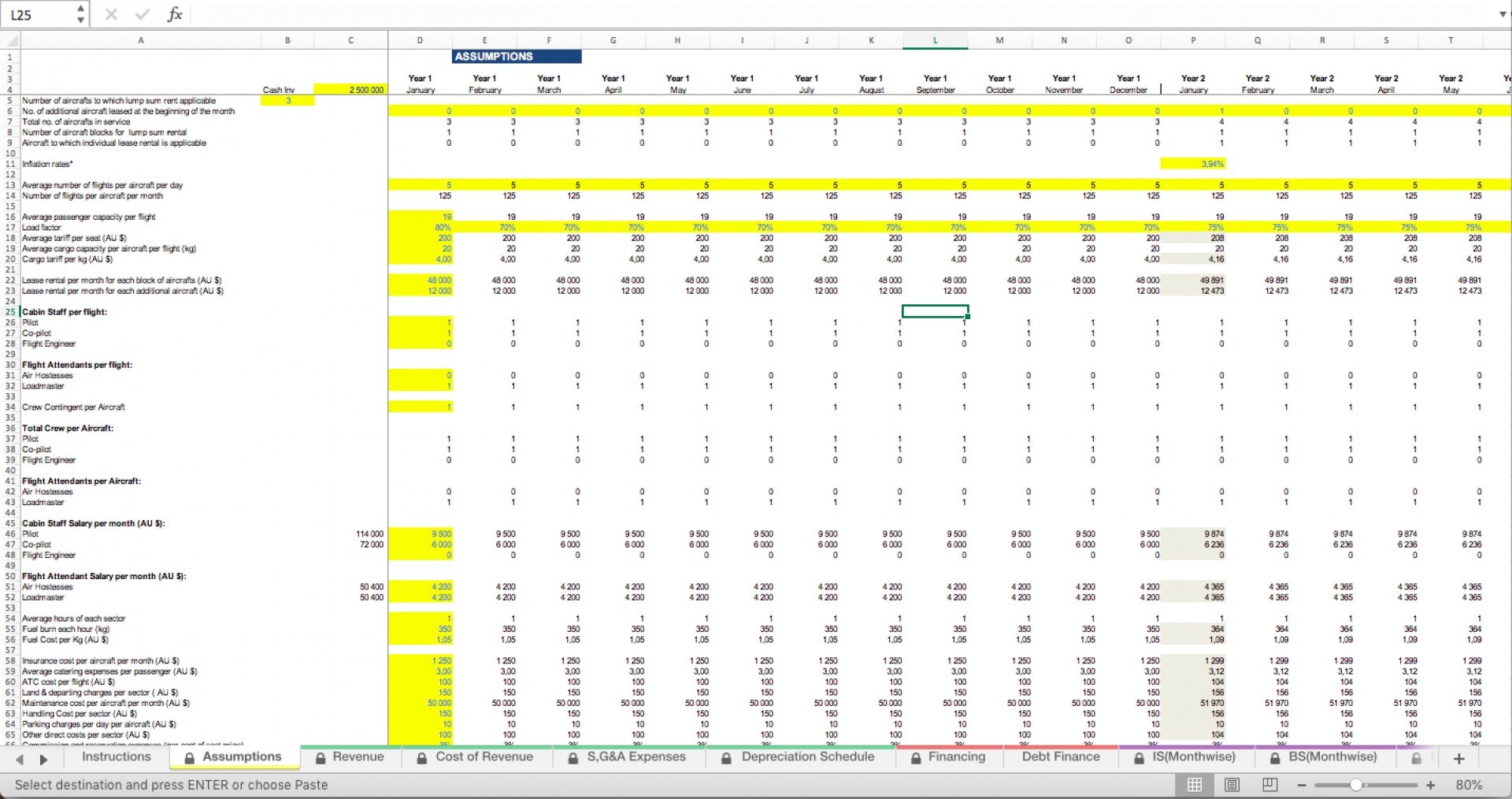Image resolution: width=1512 pixels, height=799 pixels.
Task: Click 'Flight Attendants per flight:' heading
Action: coord(77,365)
